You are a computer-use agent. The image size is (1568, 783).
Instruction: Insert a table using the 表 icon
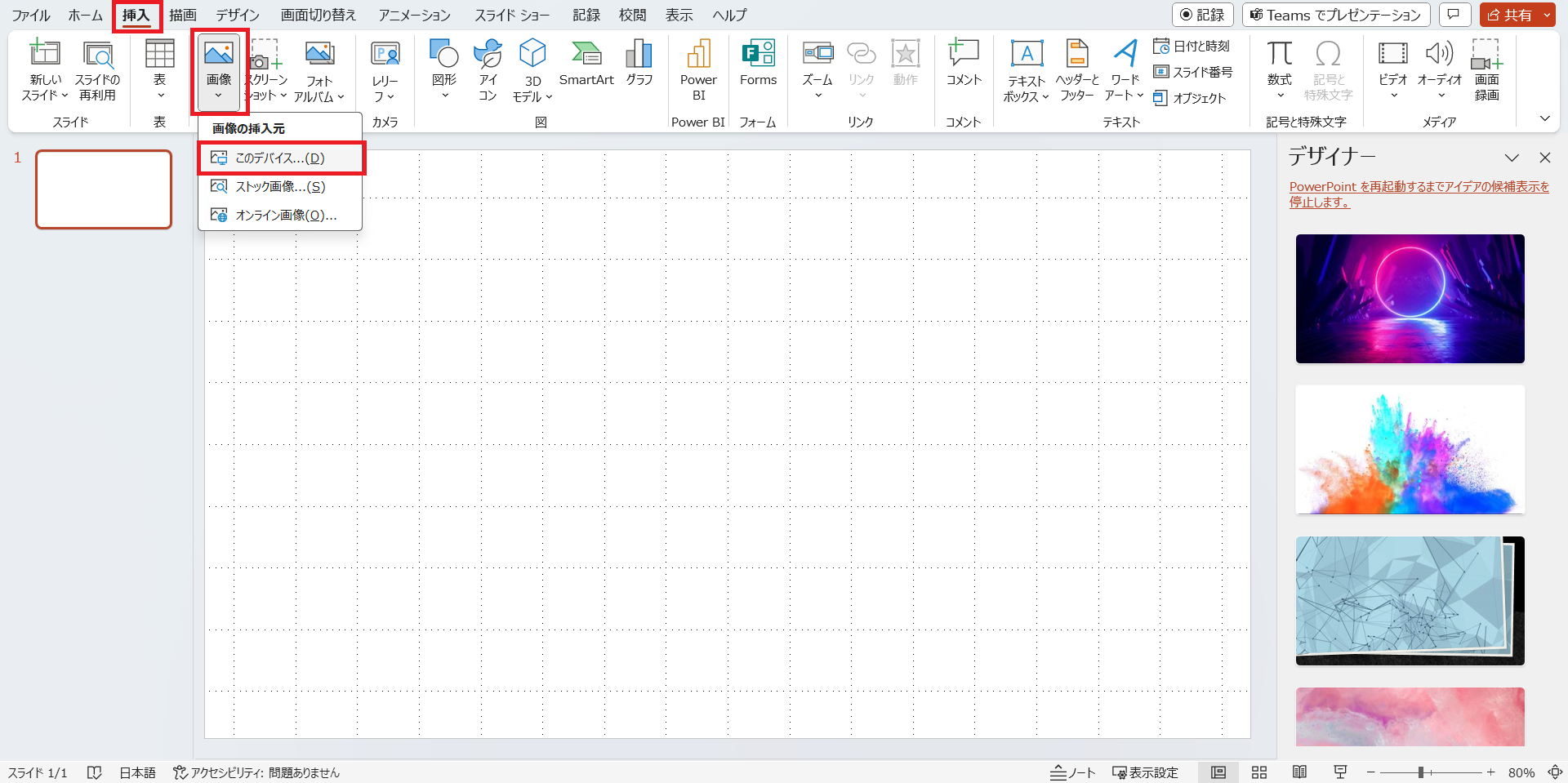pyautogui.click(x=159, y=69)
